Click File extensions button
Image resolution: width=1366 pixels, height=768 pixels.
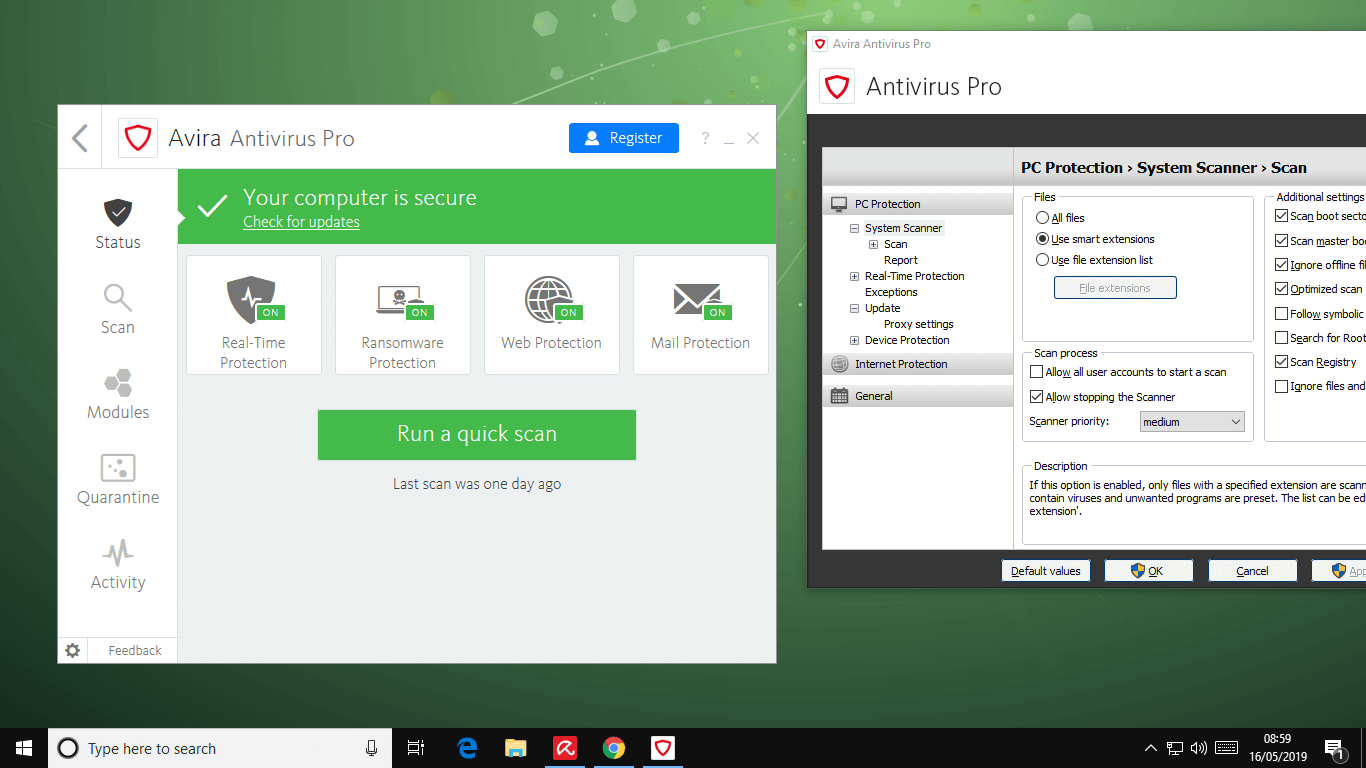coord(1115,288)
